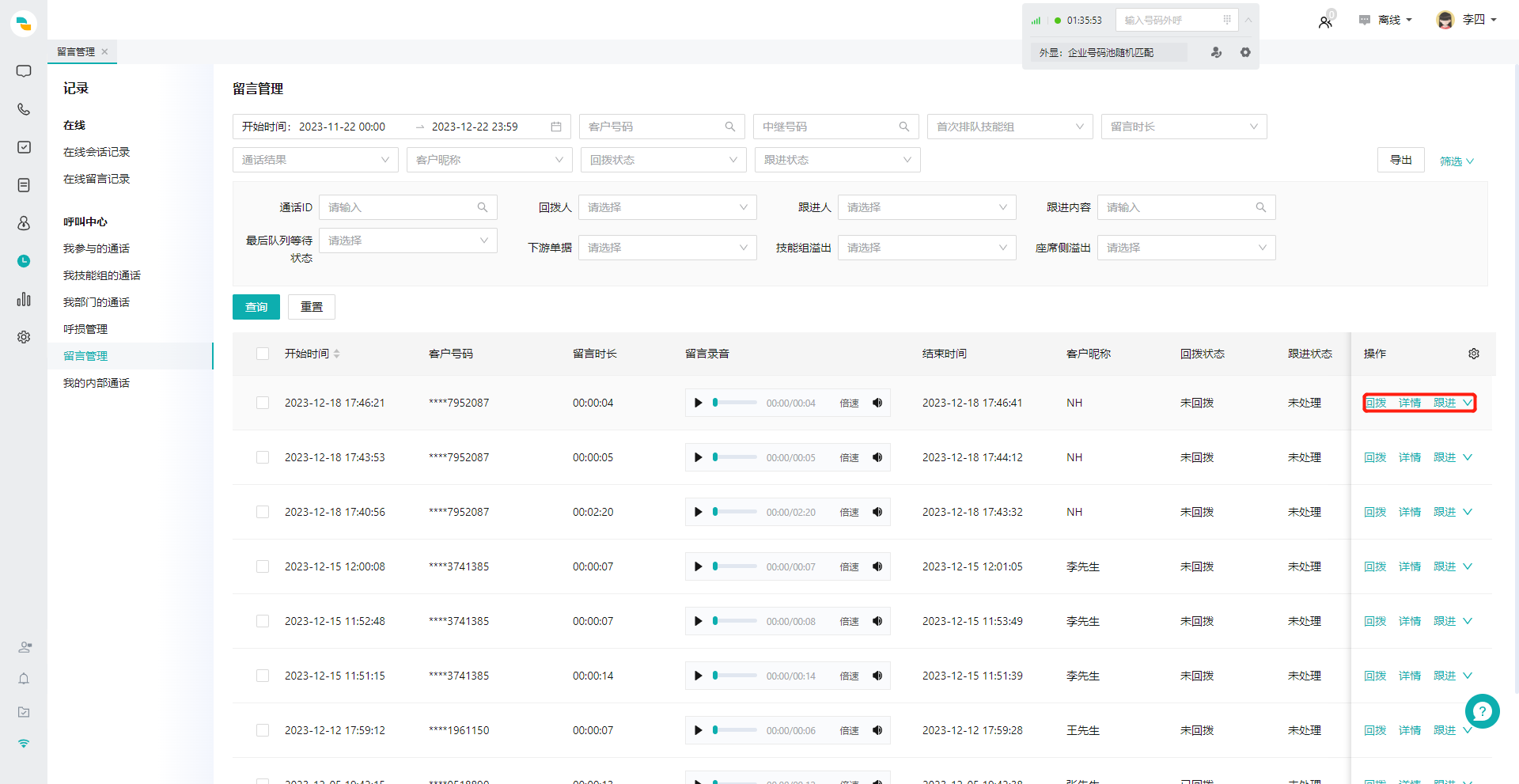Image resolution: width=1519 pixels, height=784 pixels.
Task: Open 在线会话记录 in the menu
Action: coord(97,152)
